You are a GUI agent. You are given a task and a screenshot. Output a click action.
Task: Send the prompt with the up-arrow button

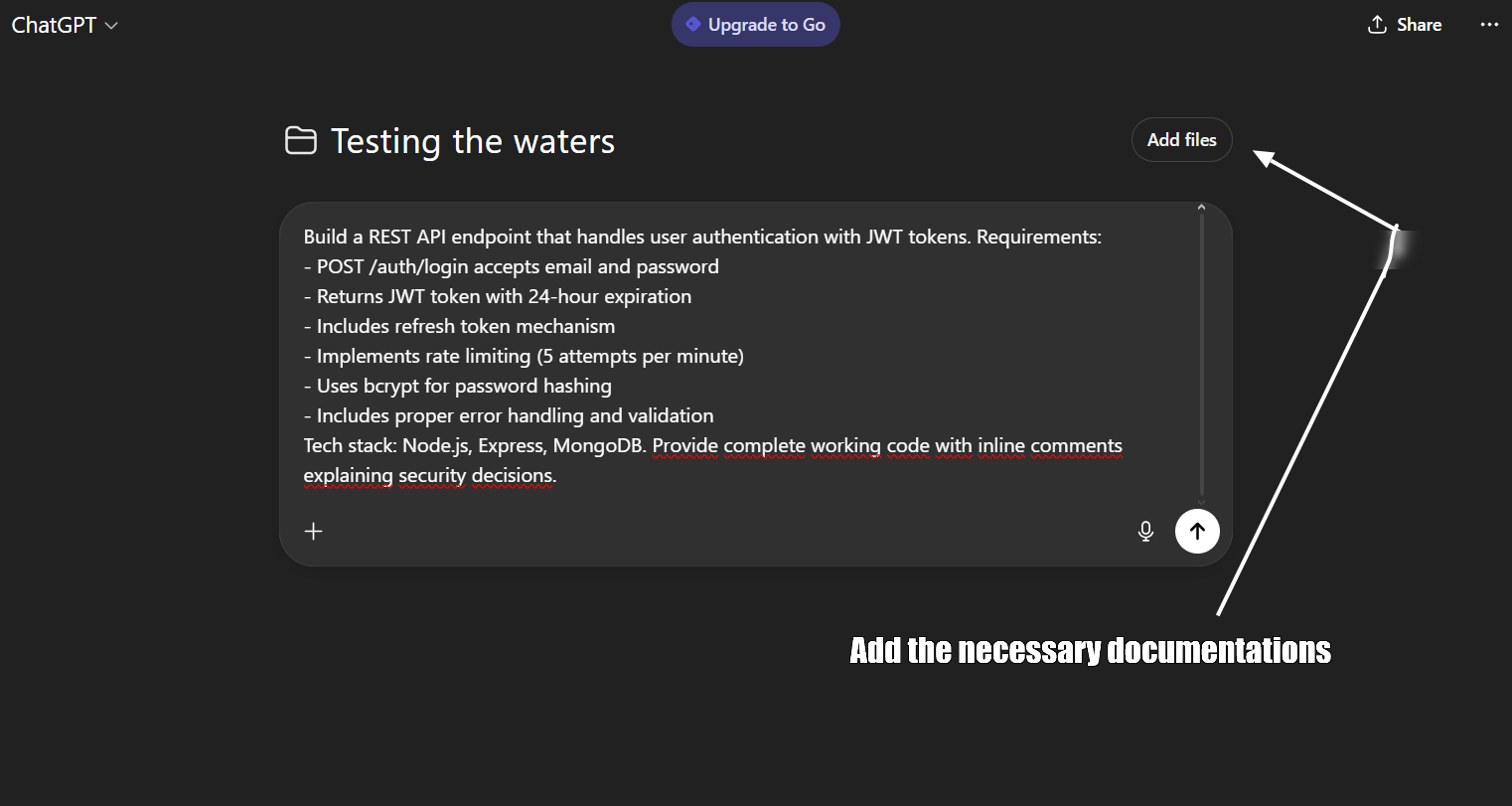(x=1197, y=531)
